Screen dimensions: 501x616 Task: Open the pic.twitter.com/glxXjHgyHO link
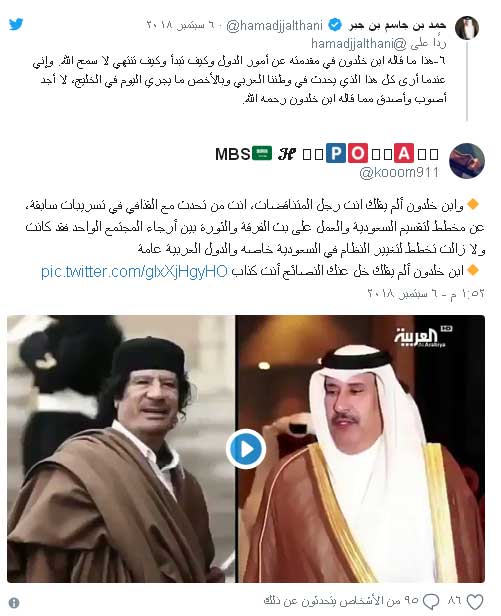134,271
